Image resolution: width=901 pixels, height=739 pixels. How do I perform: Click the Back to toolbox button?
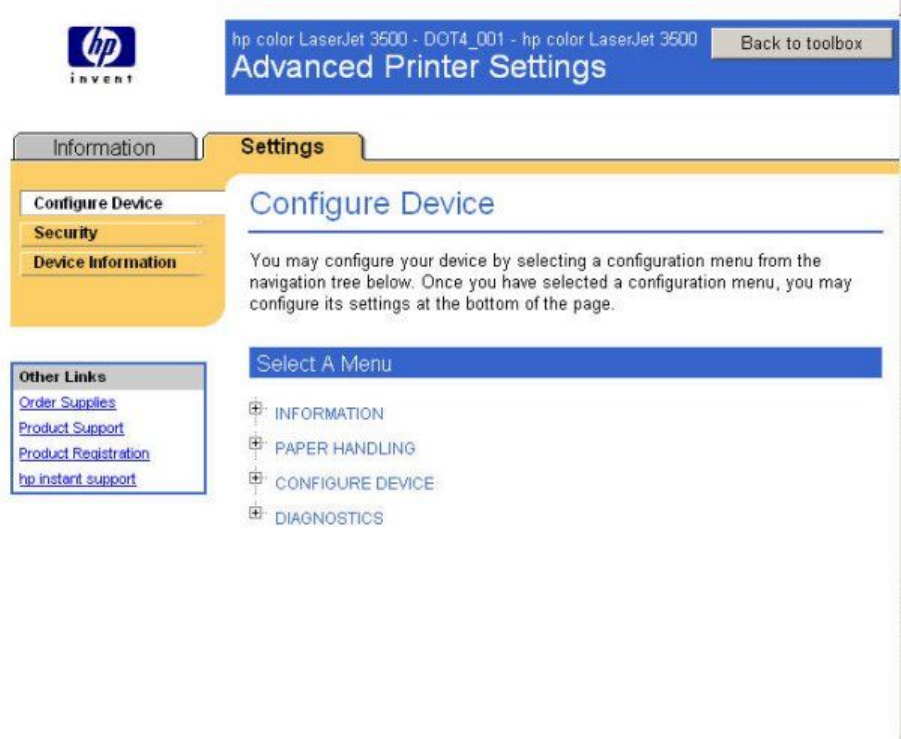[x=802, y=43]
